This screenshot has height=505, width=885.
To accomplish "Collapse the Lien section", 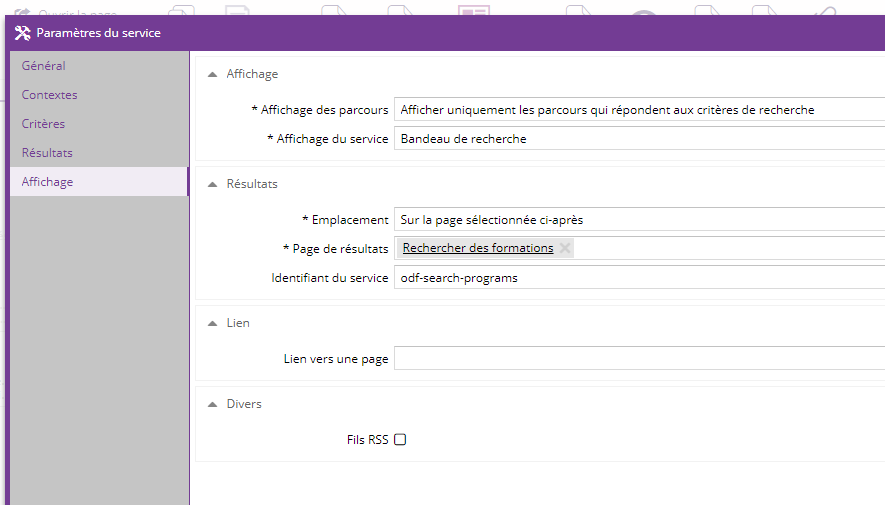I will 212,323.
